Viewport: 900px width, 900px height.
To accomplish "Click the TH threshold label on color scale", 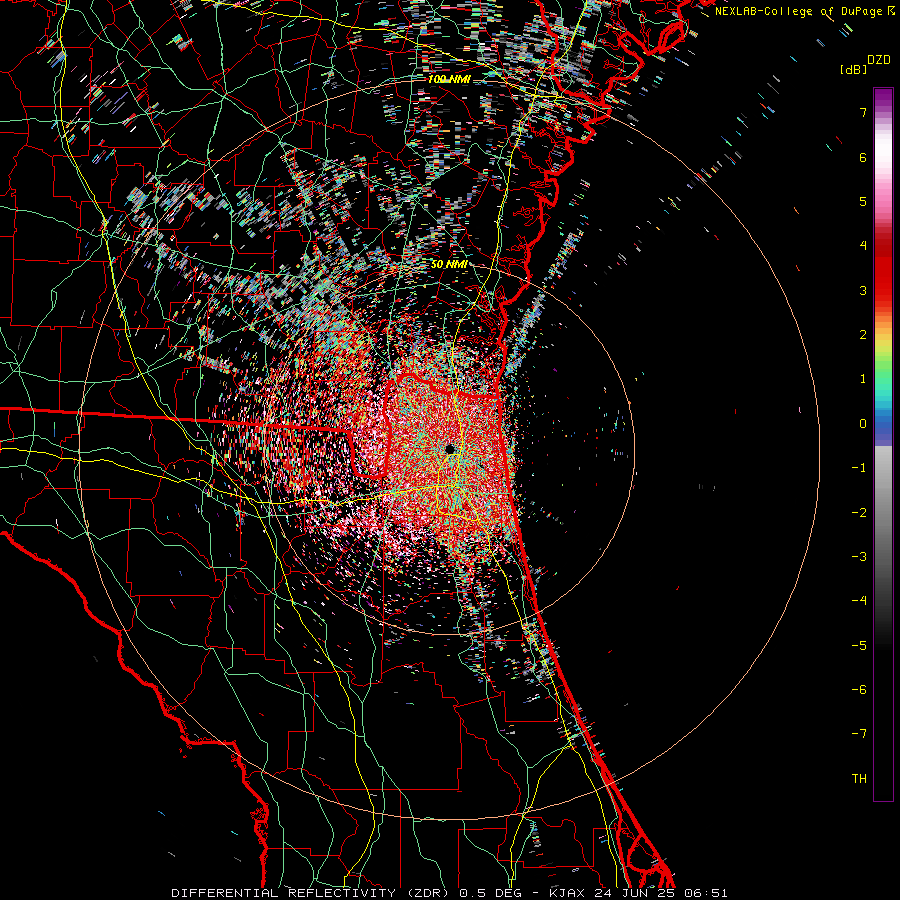I will point(859,779).
